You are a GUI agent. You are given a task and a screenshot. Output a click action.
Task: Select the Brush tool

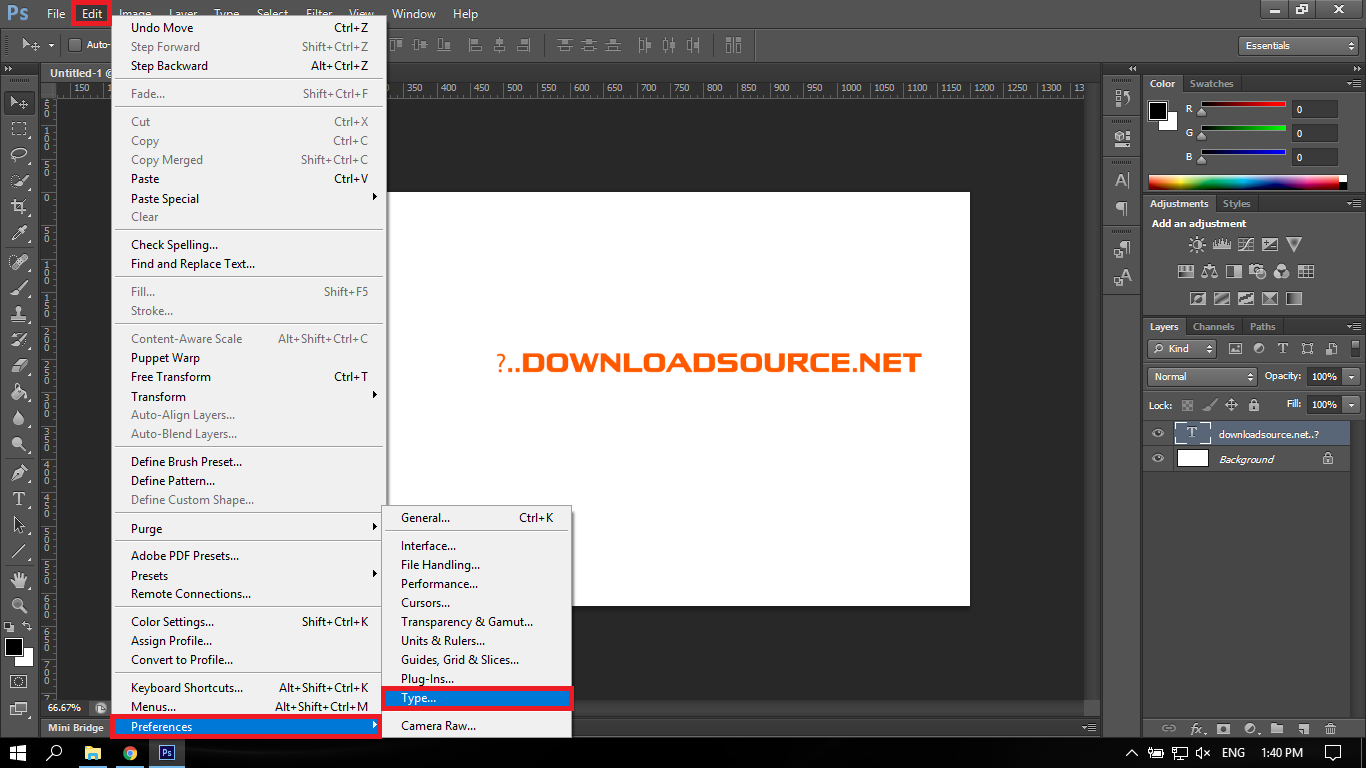click(19, 288)
